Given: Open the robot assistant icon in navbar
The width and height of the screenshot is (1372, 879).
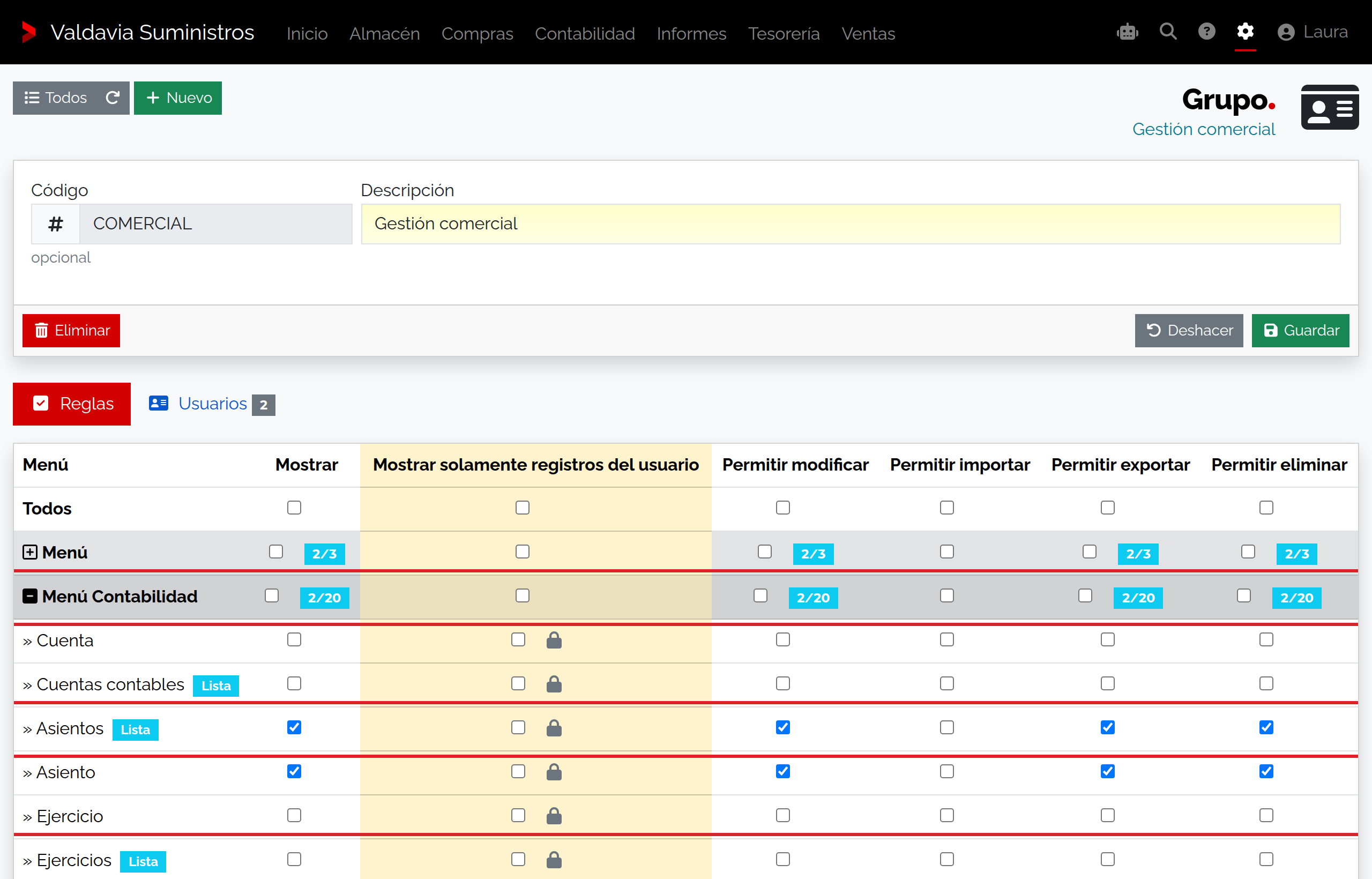Looking at the screenshot, I should click(1127, 32).
